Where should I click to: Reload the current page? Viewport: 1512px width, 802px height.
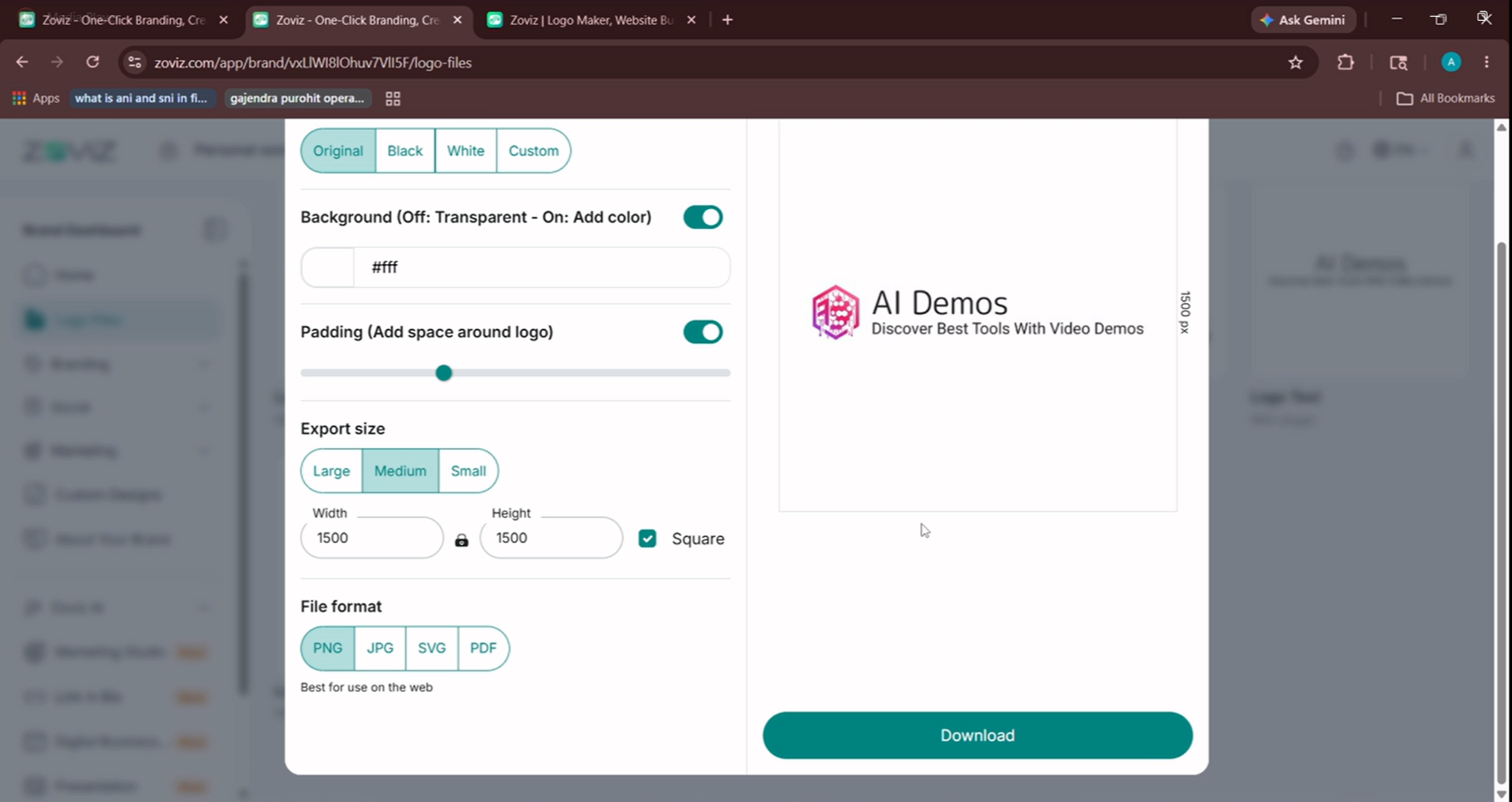[92, 62]
